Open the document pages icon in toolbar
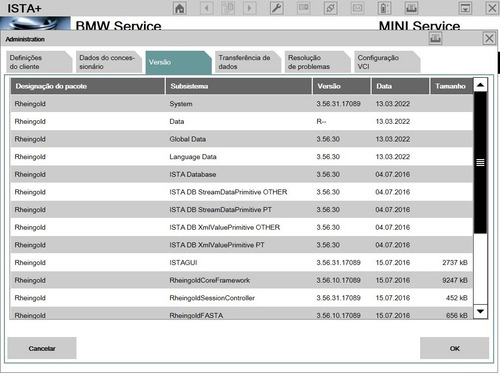Viewport: 500px width, 376px height. 228,8
